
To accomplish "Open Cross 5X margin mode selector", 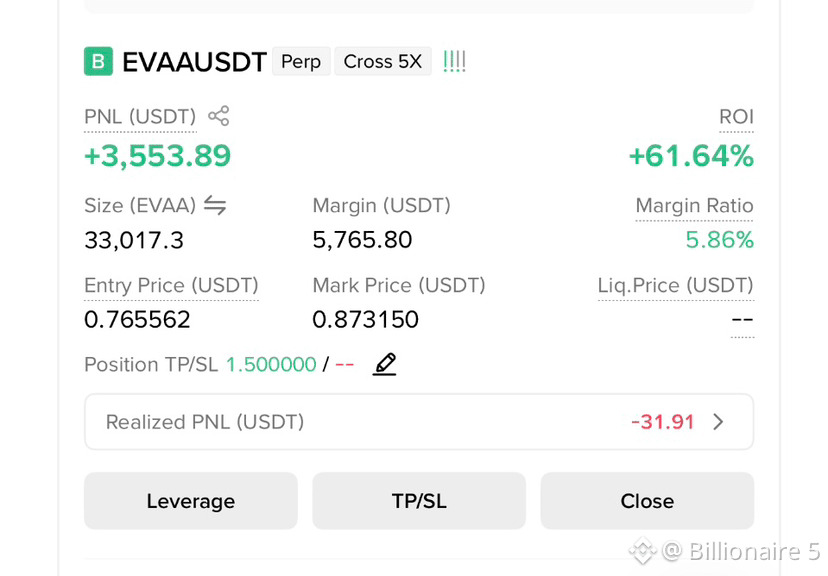I will (383, 61).
